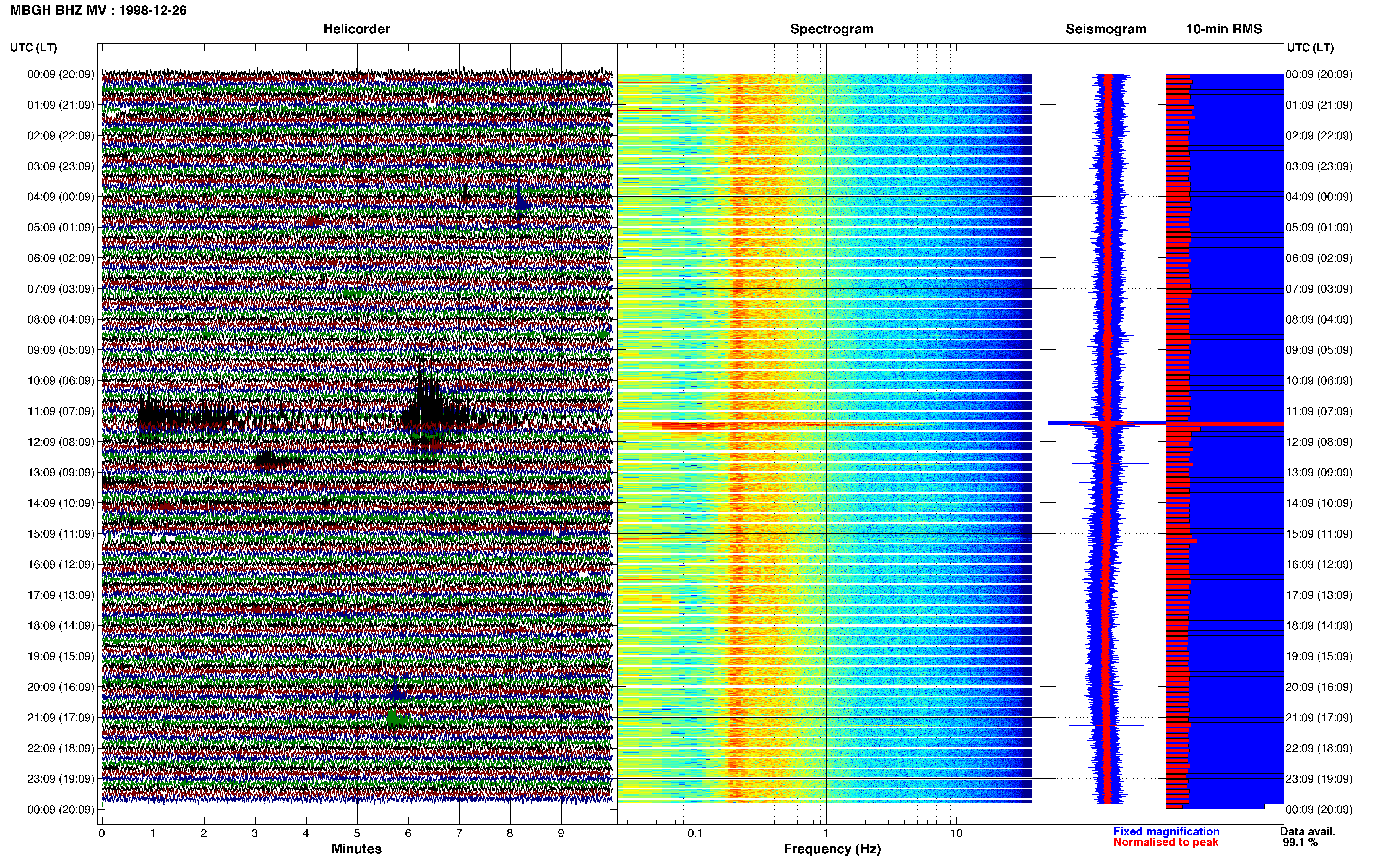The height and width of the screenshot is (868, 1388).
Task: Click '23:09 (19:09)' label right of RMS panel
Action: pyautogui.click(x=1319, y=779)
